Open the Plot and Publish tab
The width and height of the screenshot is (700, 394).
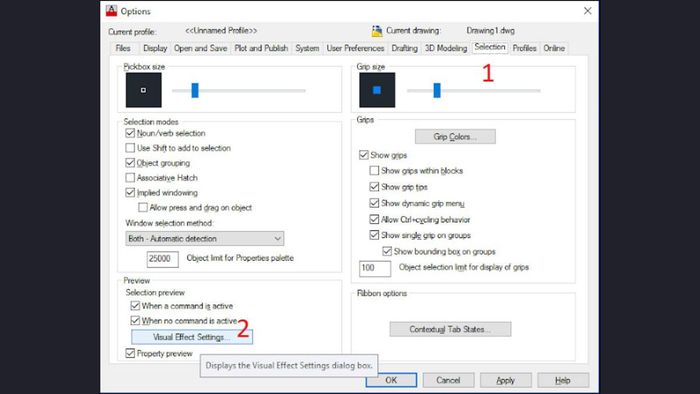pyautogui.click(x=261, y=48)
